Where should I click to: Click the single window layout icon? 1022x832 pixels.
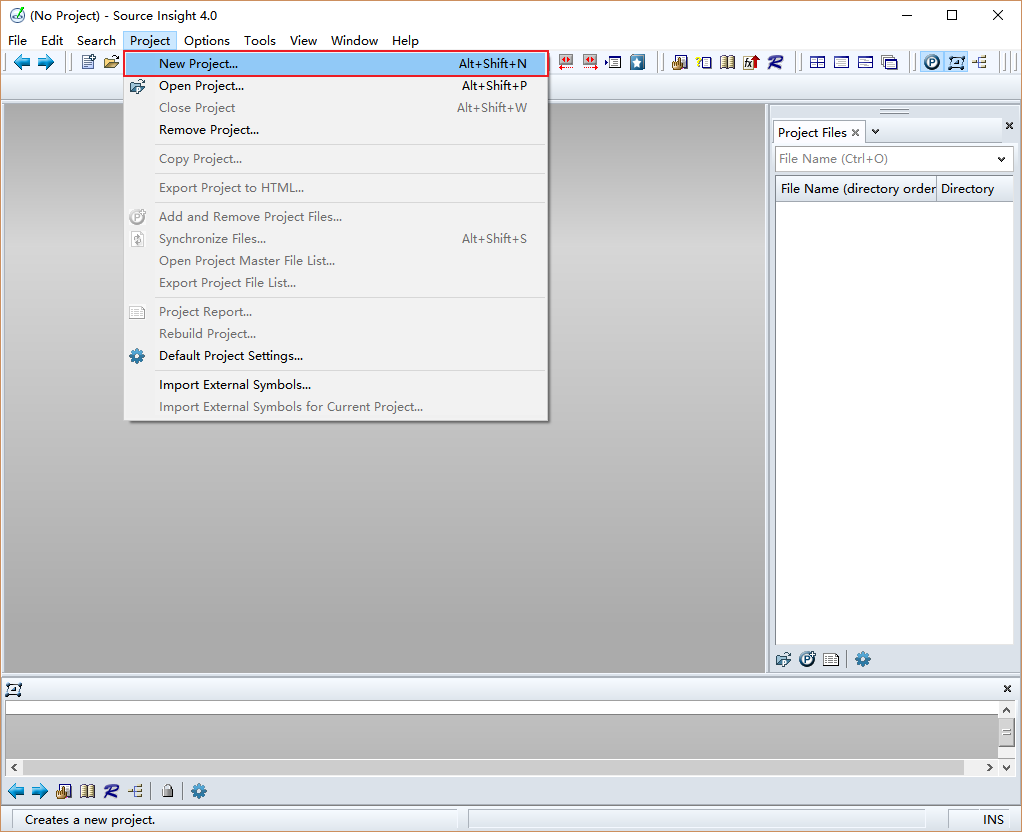[x=841, y=63]
